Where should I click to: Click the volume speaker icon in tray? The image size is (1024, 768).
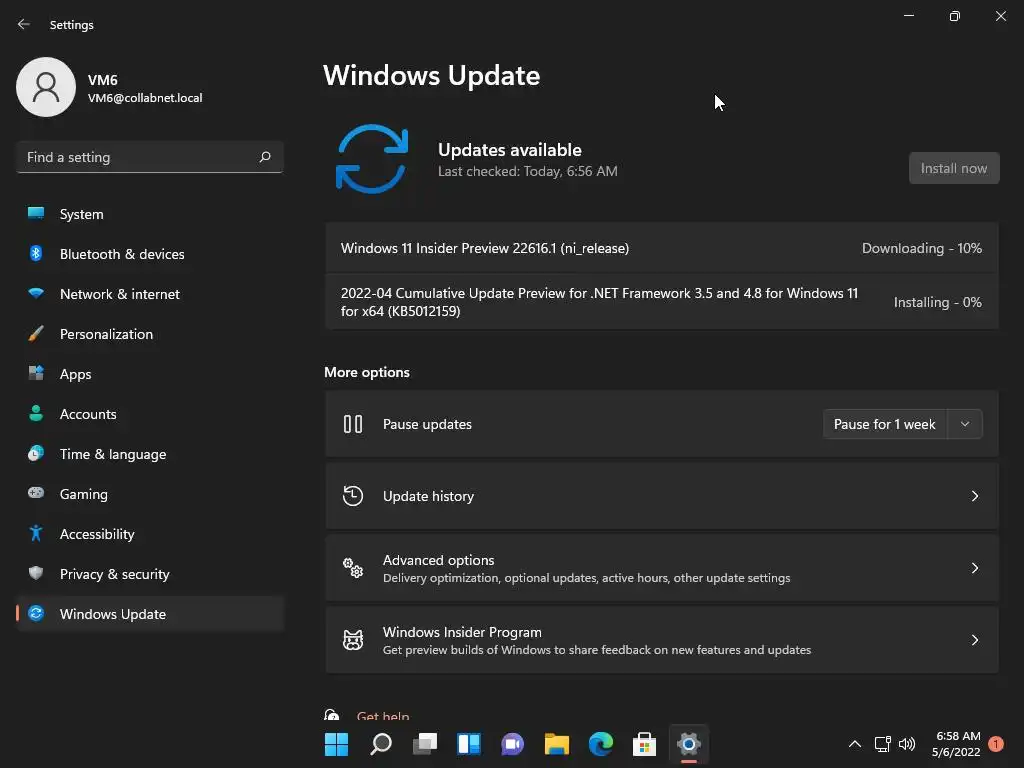pyautogui.click(x=906, y=744)
